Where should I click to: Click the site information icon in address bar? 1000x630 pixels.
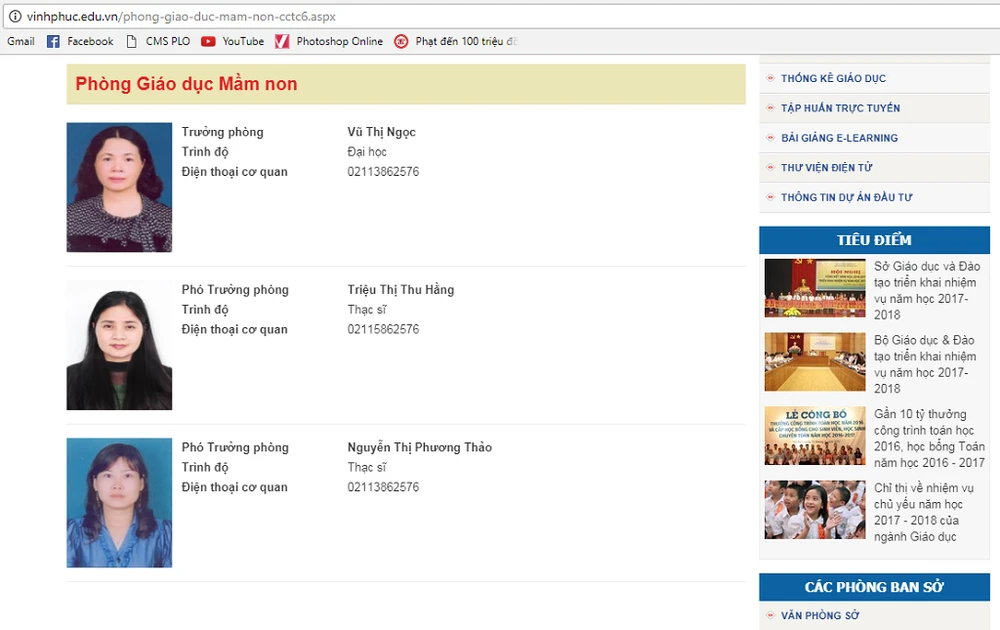pyautogui.click(x=15, y=16)
